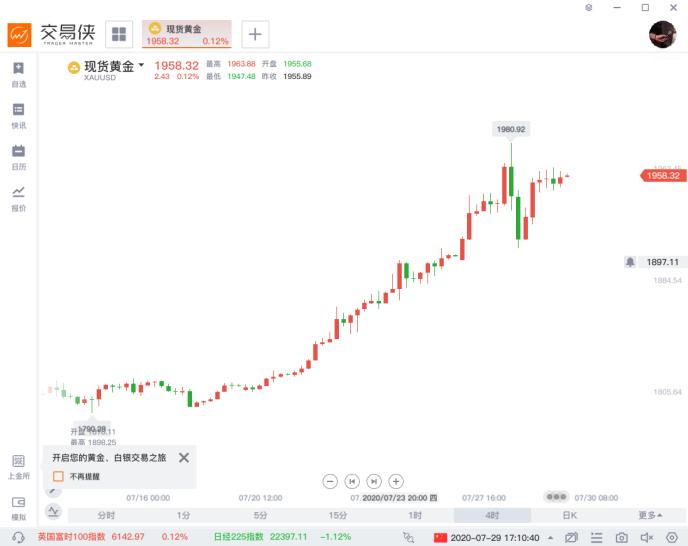This screenshot has height=546, width=688.
Task: Open the 日历 calendar sidebar icon
Action: tap(18, 157)
